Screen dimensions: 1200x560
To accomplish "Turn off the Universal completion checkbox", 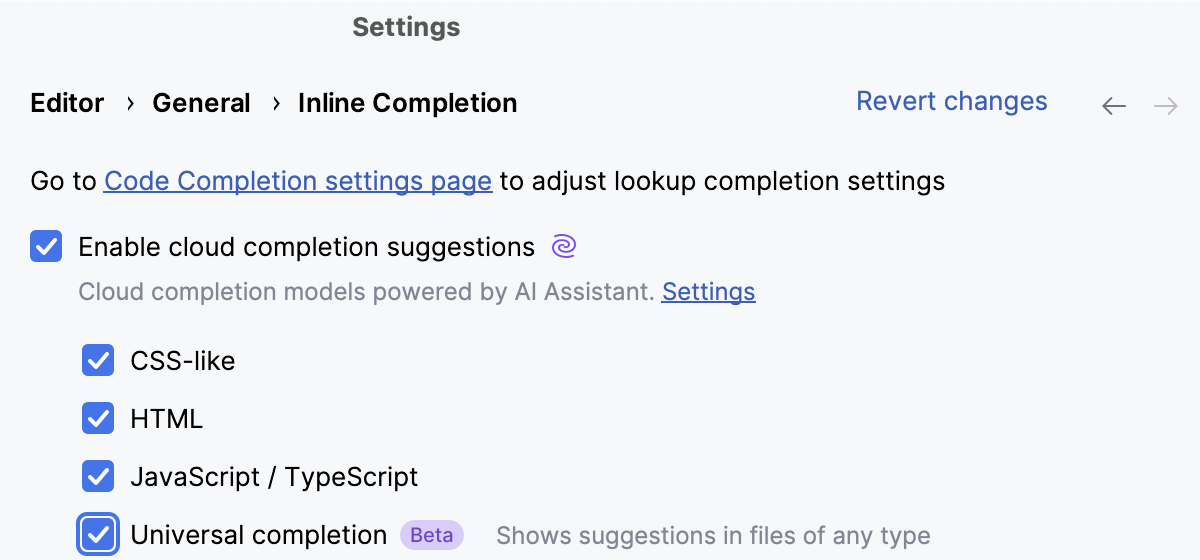I will (98, 535).
